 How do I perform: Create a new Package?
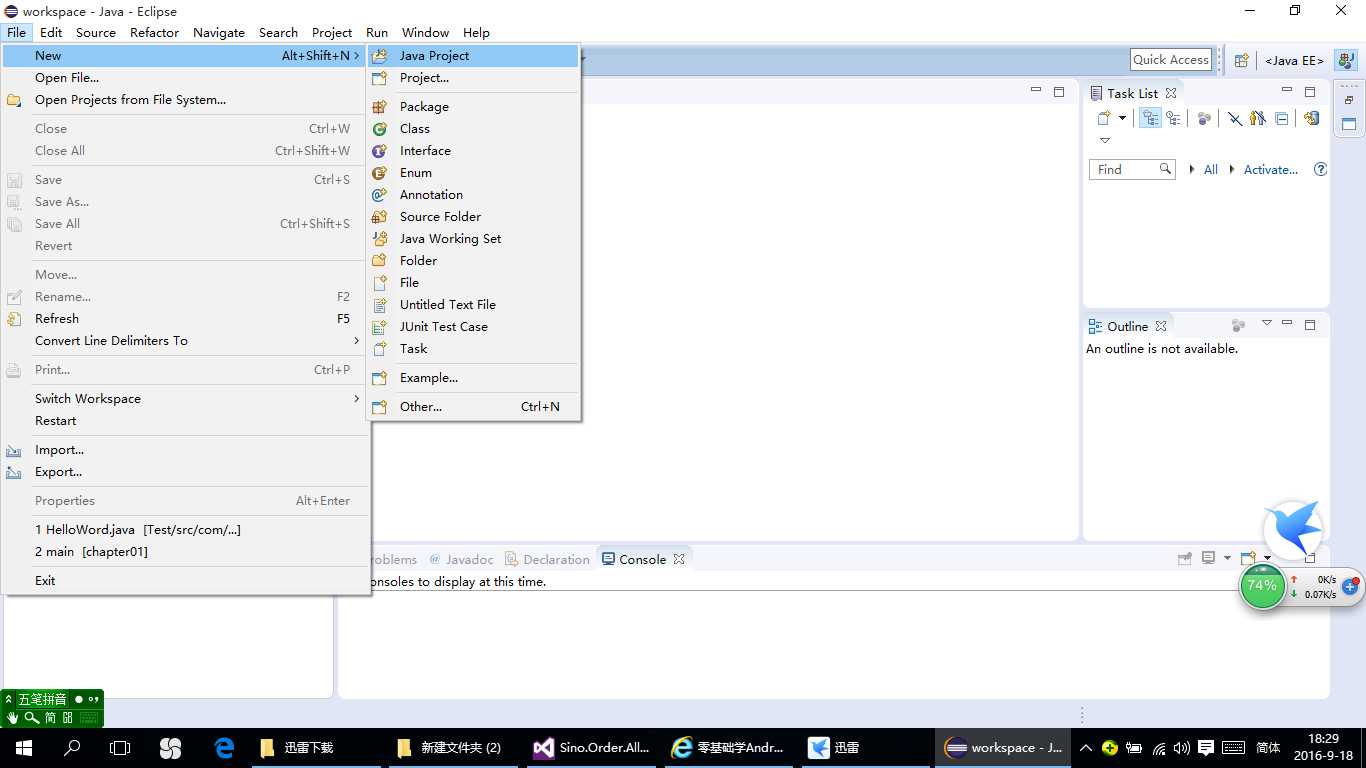coord(473,107)
